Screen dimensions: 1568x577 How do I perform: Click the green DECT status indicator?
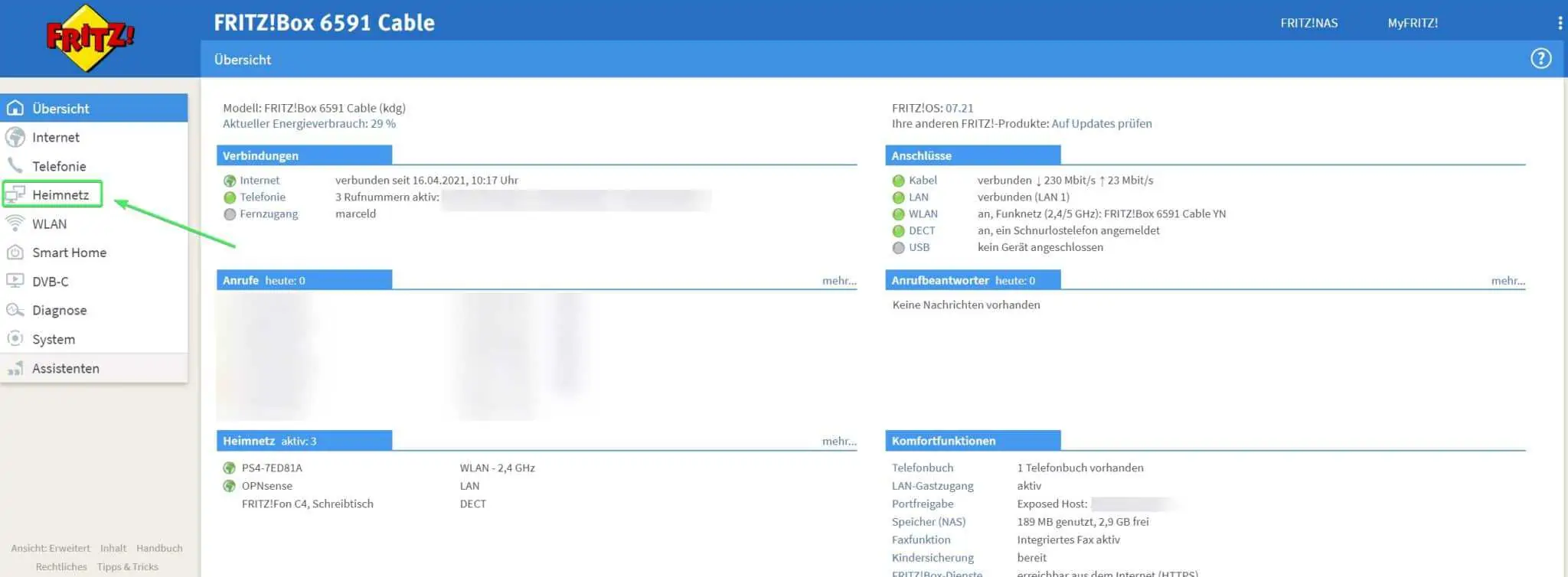click(x=899, y=231)
